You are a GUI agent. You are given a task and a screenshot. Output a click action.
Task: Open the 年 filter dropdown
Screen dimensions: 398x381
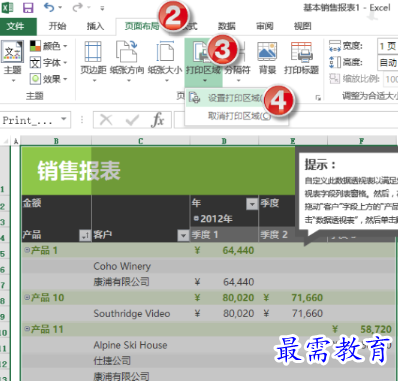pyautogui.click(x=252, y=203)
